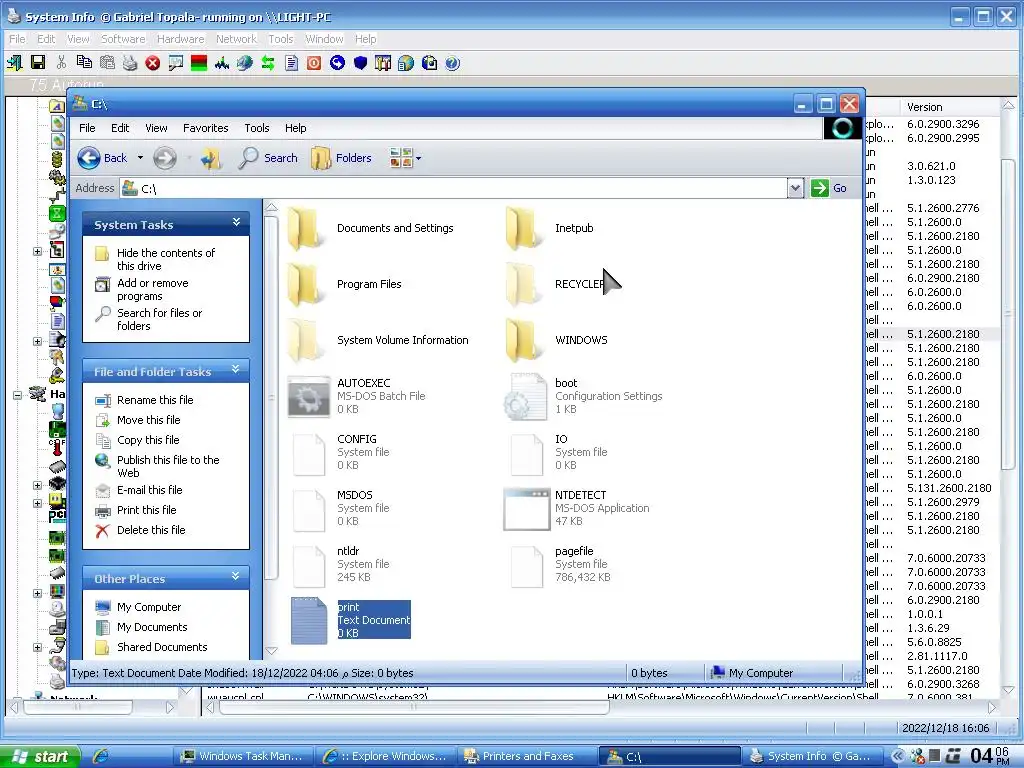The height and width of the screenshot is (768, 1024).
Task: Click Print this file link
Action: [146, 510]
